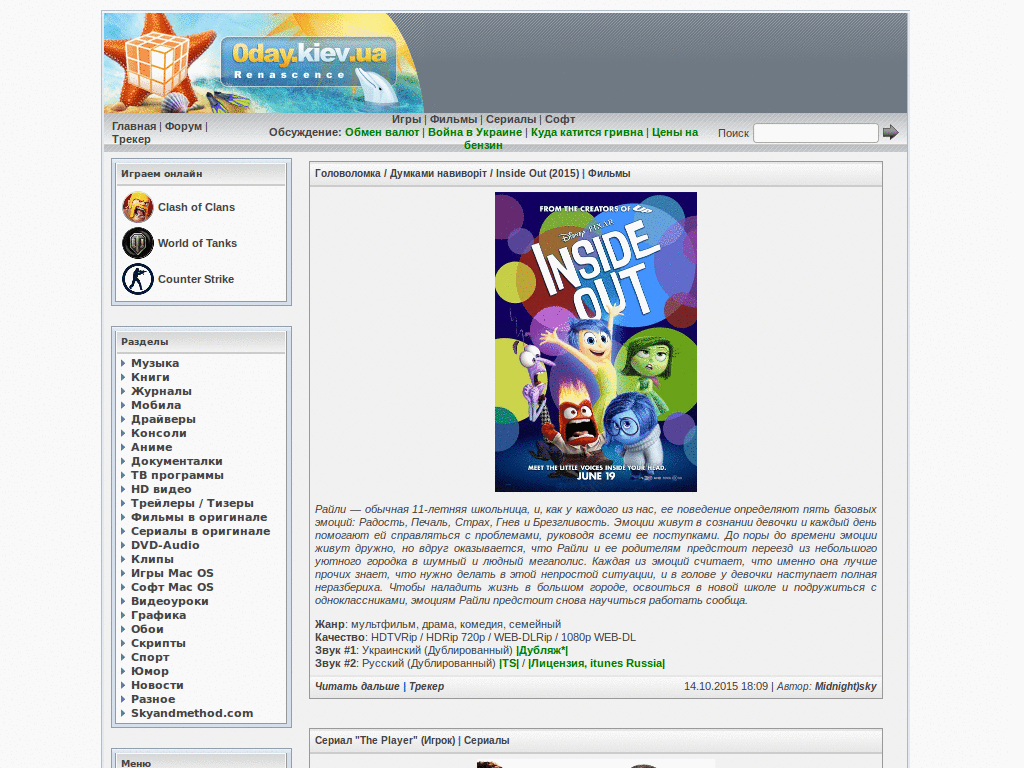This screenshot has width=1024, height=768.
Task: Click the starfish cube banner image
Action: [x=160, y=63]
